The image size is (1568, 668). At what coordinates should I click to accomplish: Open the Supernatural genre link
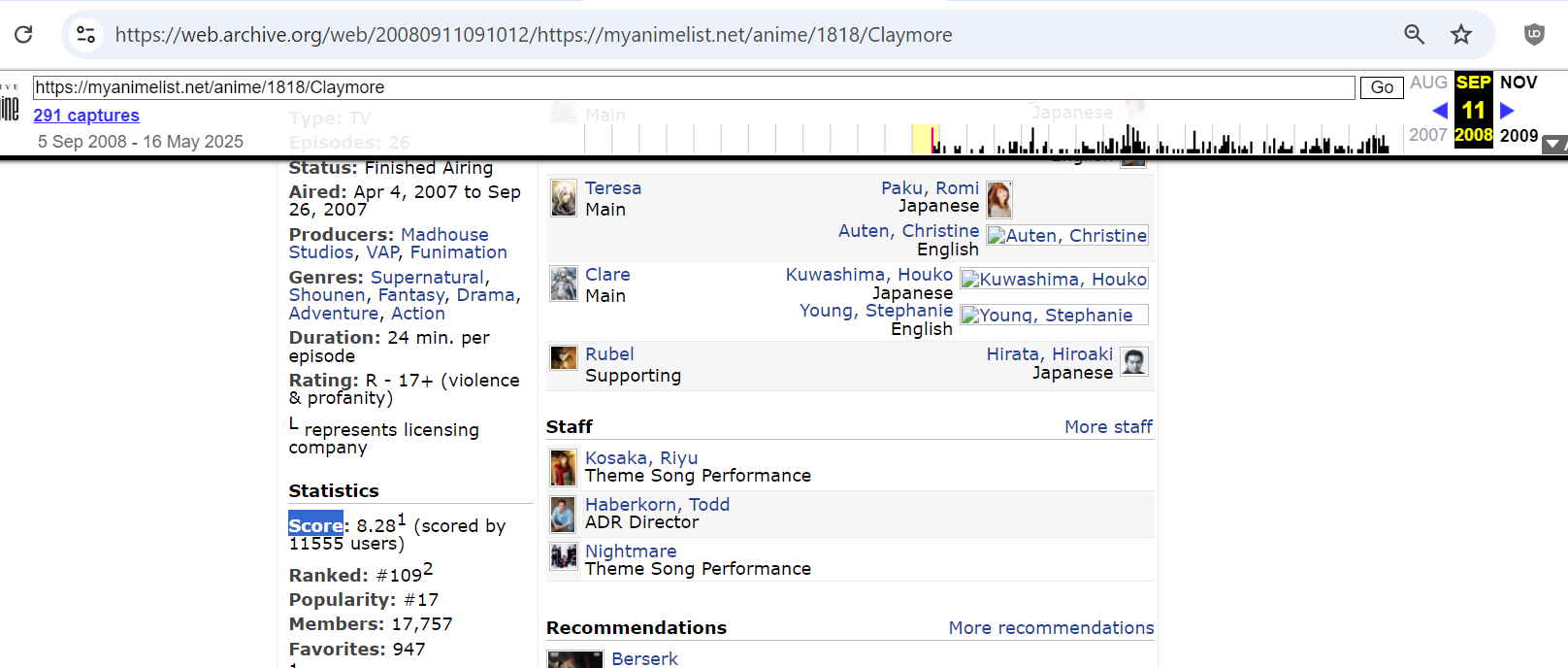[x=427, y=278]
